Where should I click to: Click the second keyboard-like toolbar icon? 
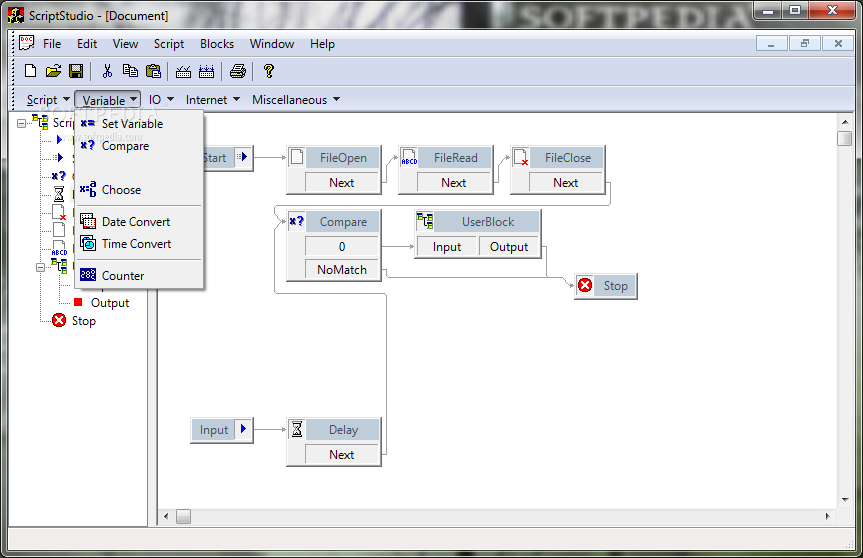[x=206, y=72]
